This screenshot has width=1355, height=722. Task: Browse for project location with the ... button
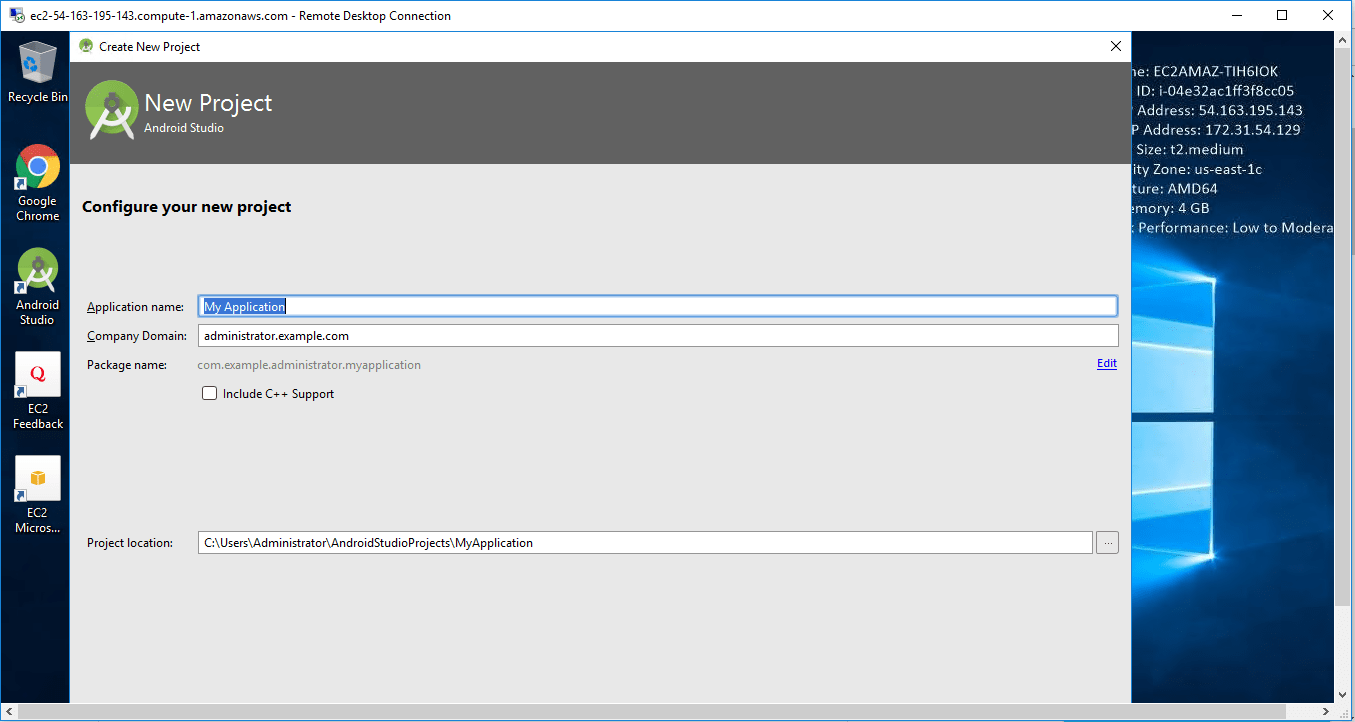pyautogui.click(x=1107, y=543)
